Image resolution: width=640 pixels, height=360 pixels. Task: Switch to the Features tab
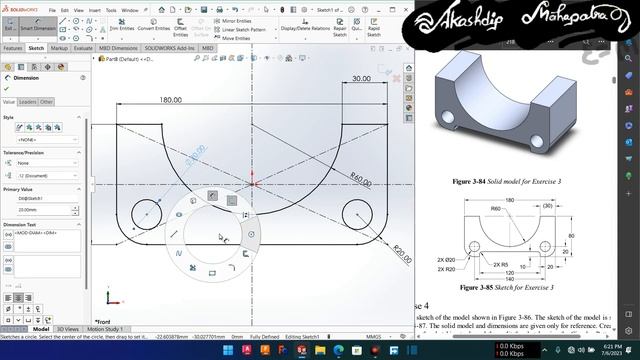point(13,48)
